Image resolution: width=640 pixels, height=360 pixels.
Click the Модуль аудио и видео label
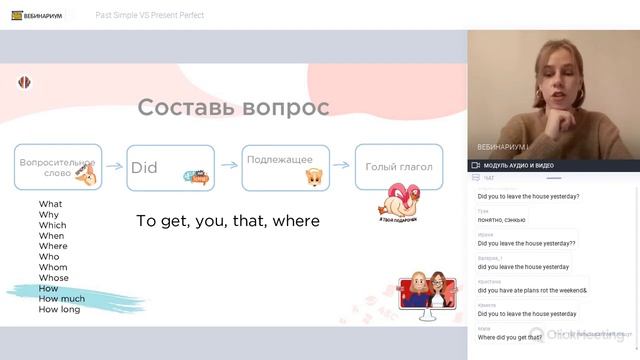click(x=518, y=165)
